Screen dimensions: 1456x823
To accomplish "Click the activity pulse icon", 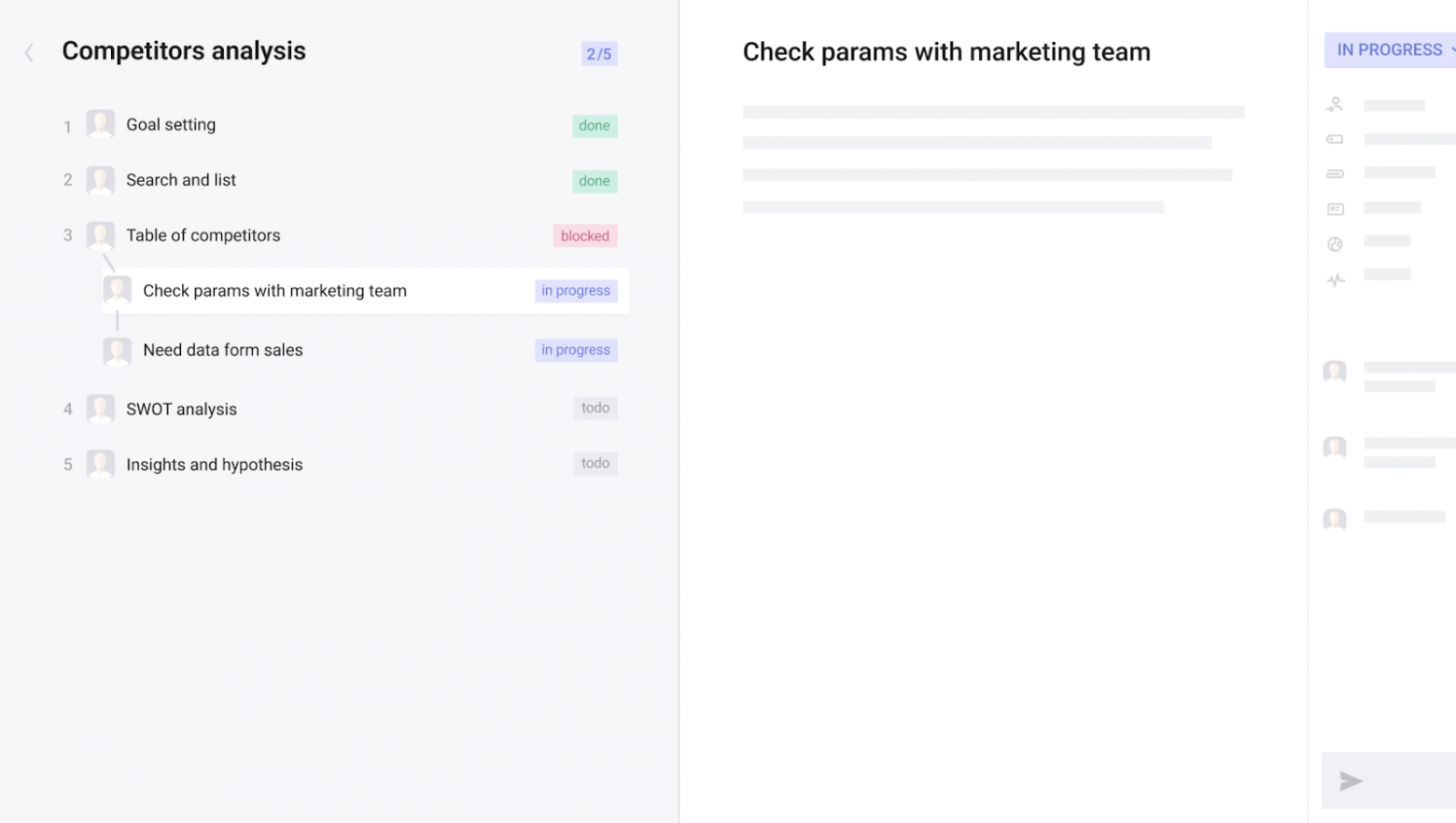I will [x=1335, y=279].
